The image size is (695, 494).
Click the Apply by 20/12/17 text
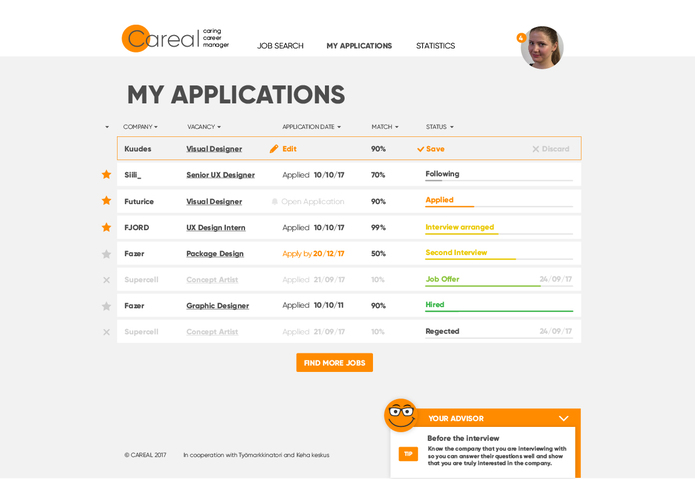(x=313, y=254)
